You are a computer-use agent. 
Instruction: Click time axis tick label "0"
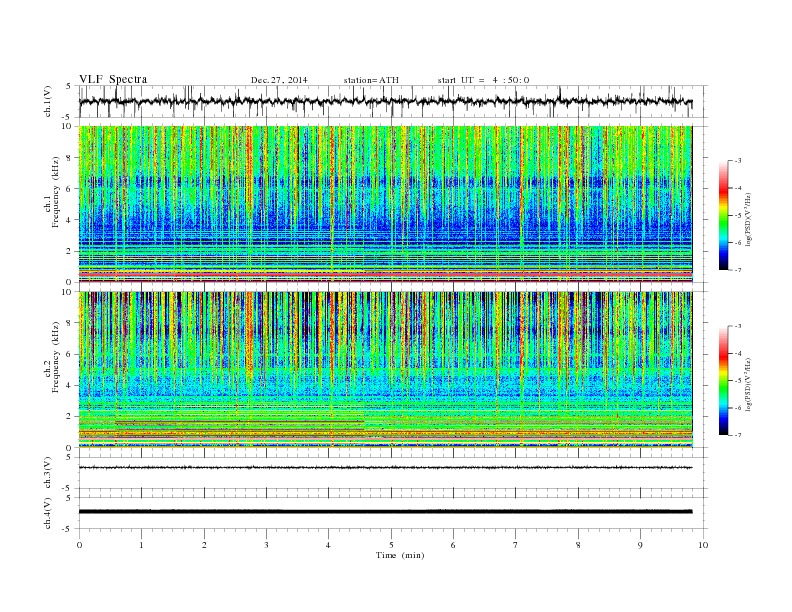(79, 545)
